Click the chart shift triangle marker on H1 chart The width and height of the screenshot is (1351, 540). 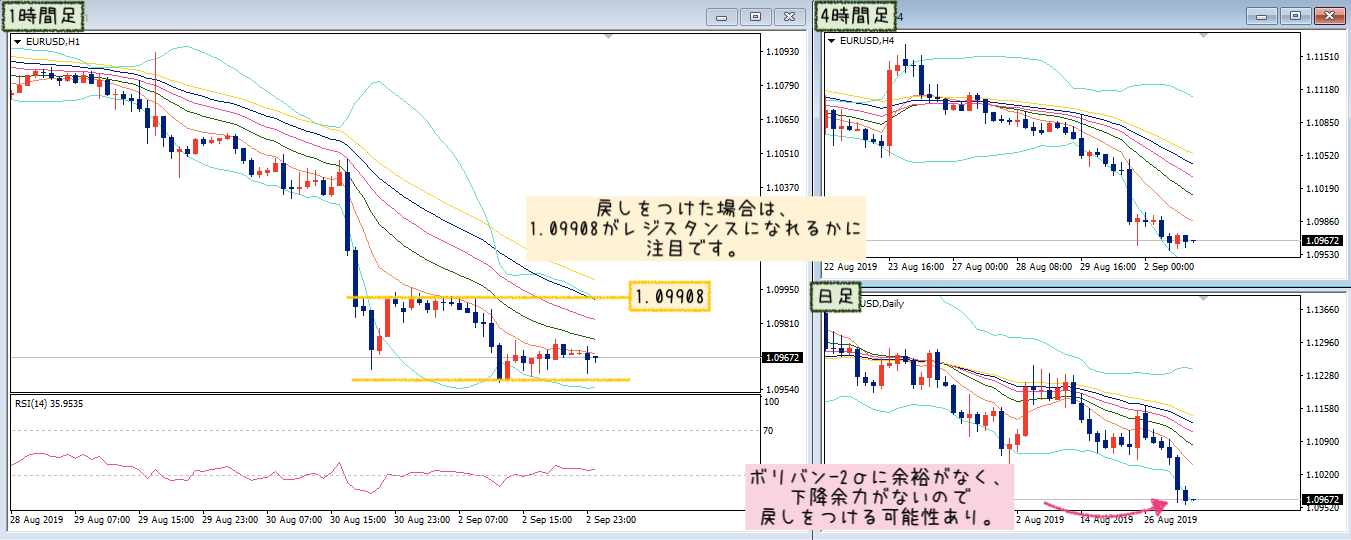point(606,37)
